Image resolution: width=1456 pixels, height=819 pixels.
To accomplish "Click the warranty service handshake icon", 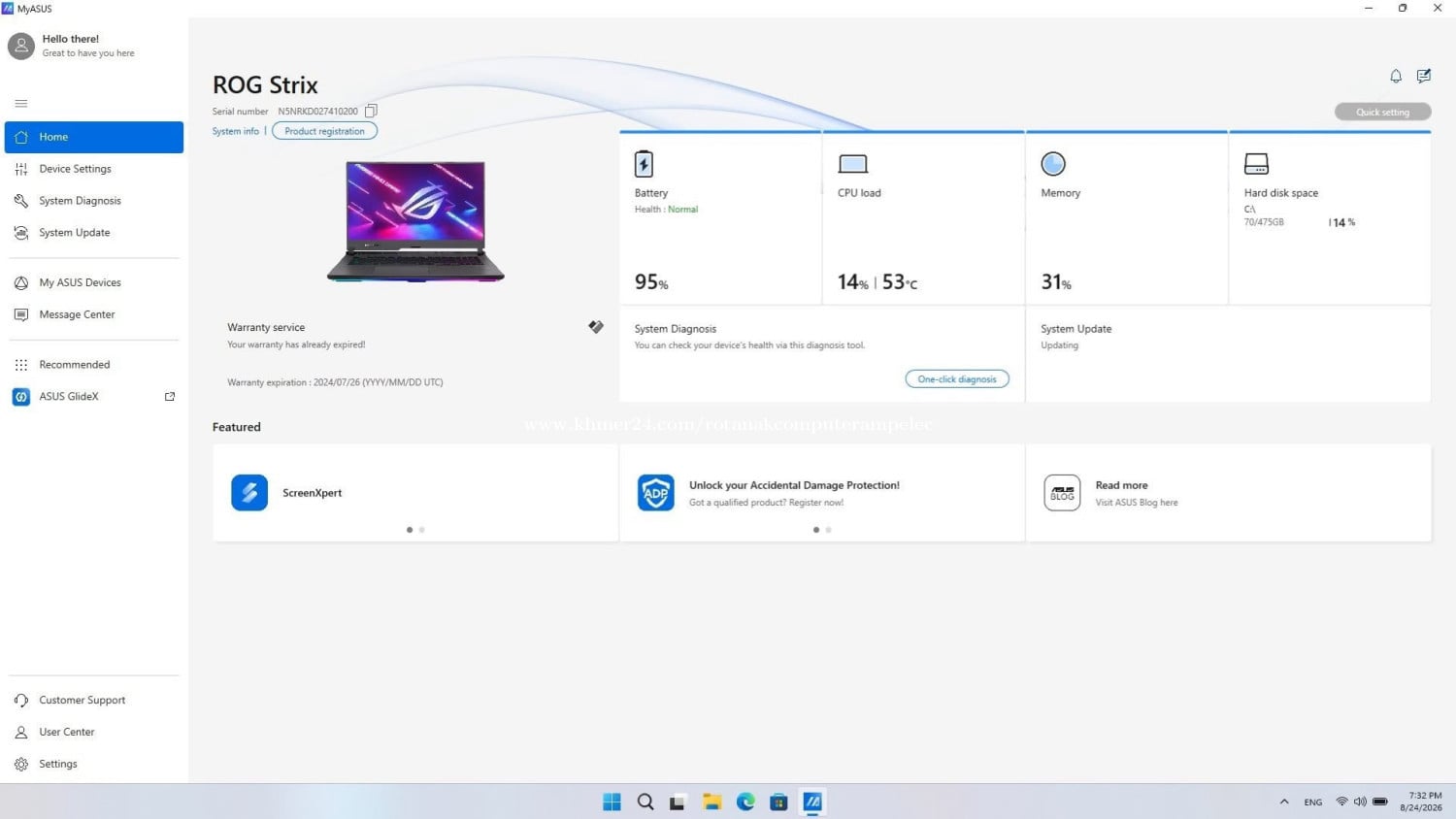I will point(596,327).
